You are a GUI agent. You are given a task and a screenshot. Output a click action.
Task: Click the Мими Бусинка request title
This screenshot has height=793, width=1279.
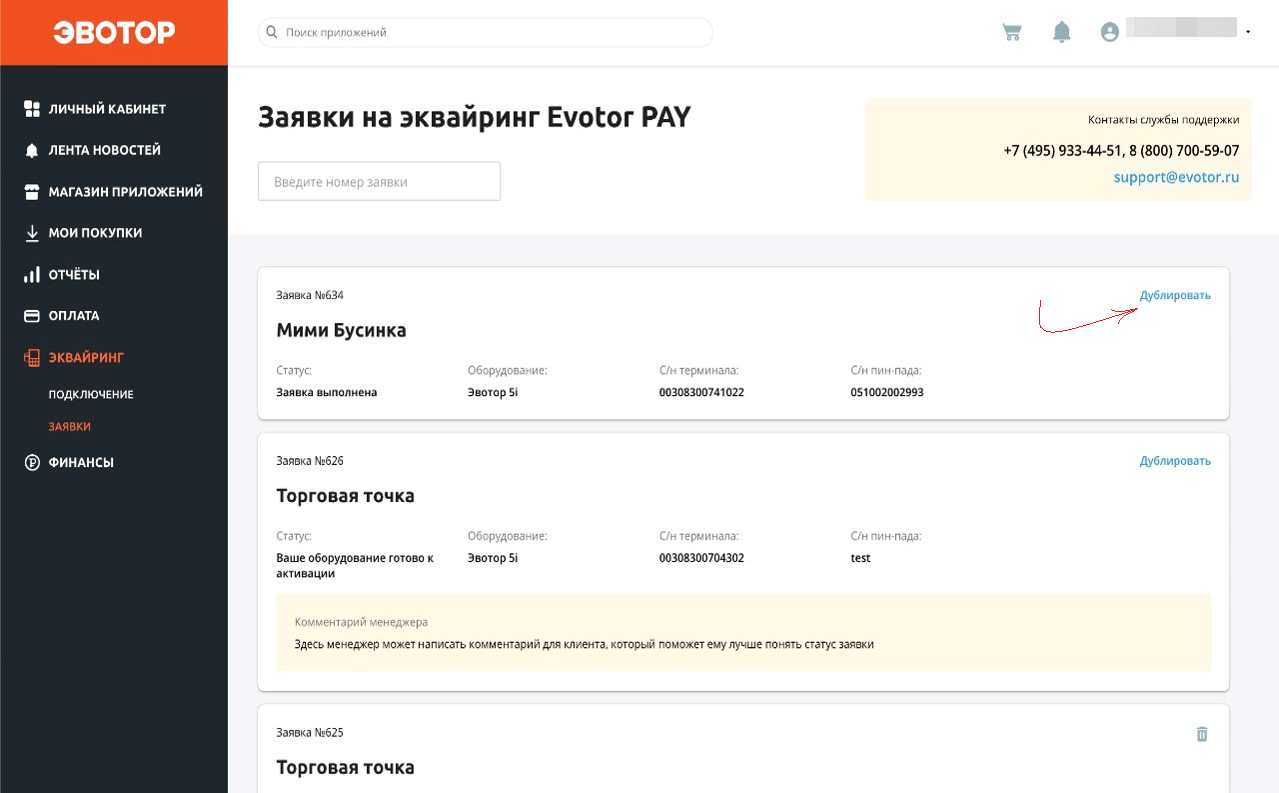(341, 330)
